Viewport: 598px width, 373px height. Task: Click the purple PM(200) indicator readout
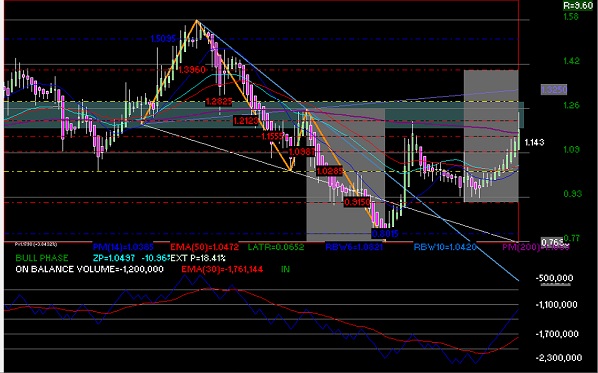pyautogui.click(x=535, y=247)
